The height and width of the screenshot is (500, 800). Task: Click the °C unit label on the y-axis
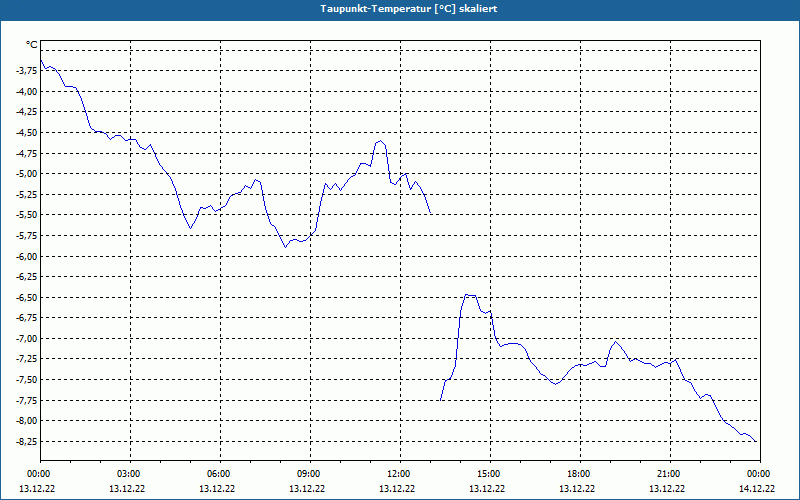pos(32,45)
